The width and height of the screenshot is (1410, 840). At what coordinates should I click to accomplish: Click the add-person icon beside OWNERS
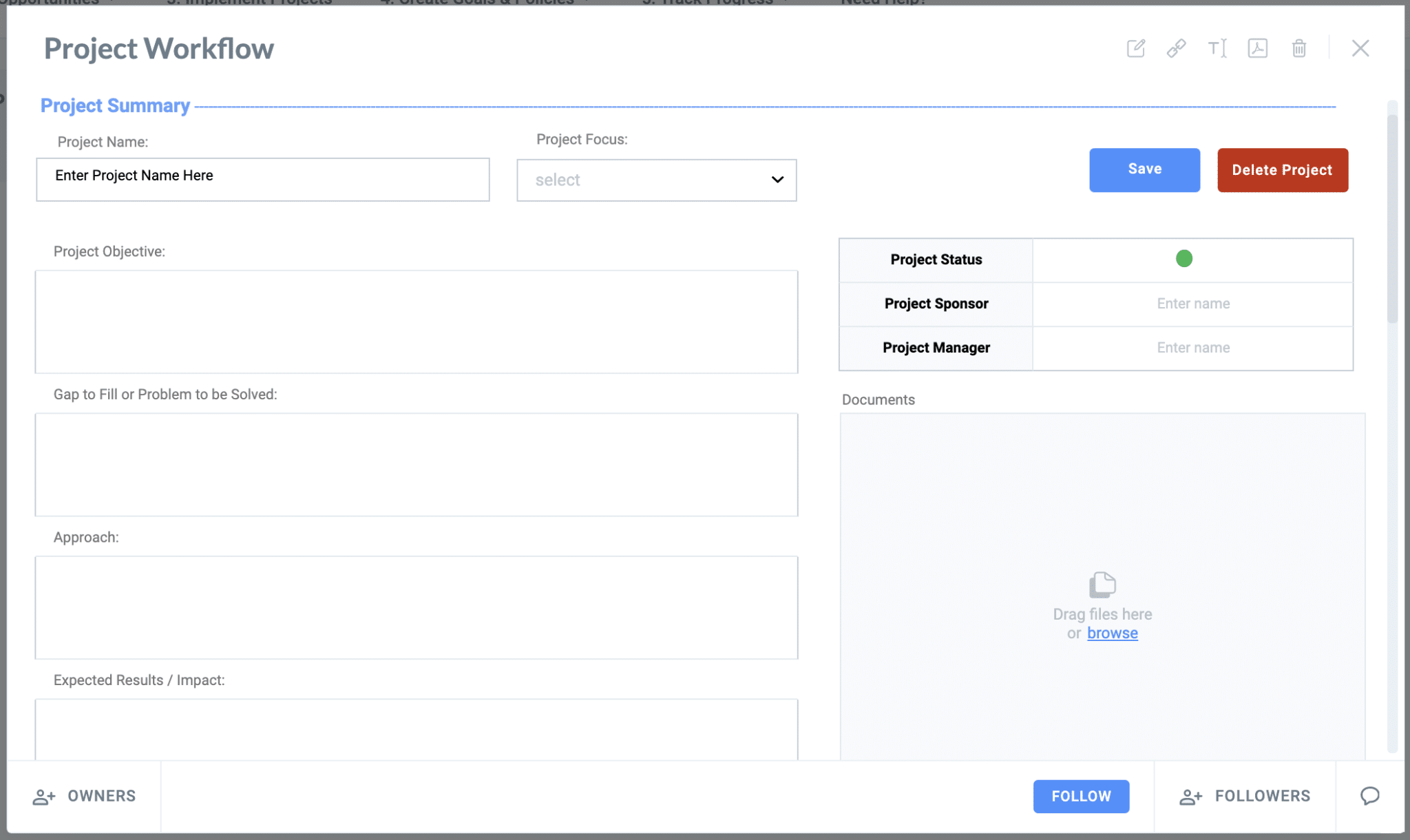(44, 797)
